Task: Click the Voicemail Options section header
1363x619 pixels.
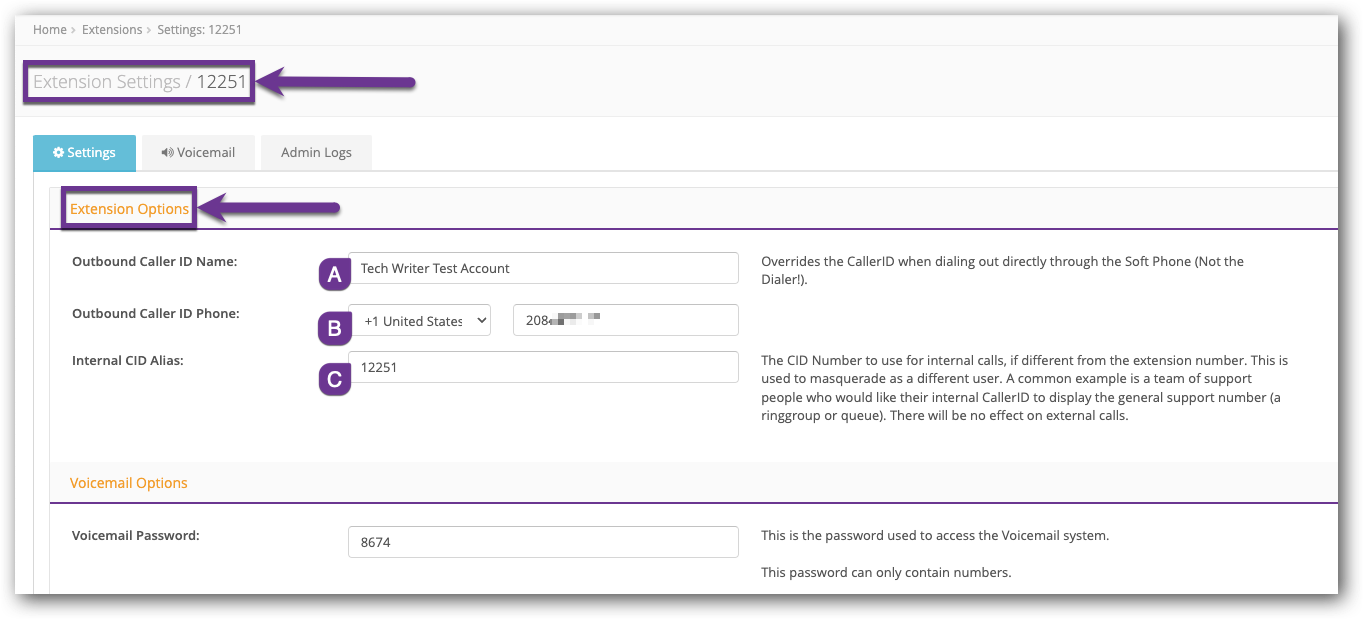Action: pyautogui.click(x=128, y=482)
